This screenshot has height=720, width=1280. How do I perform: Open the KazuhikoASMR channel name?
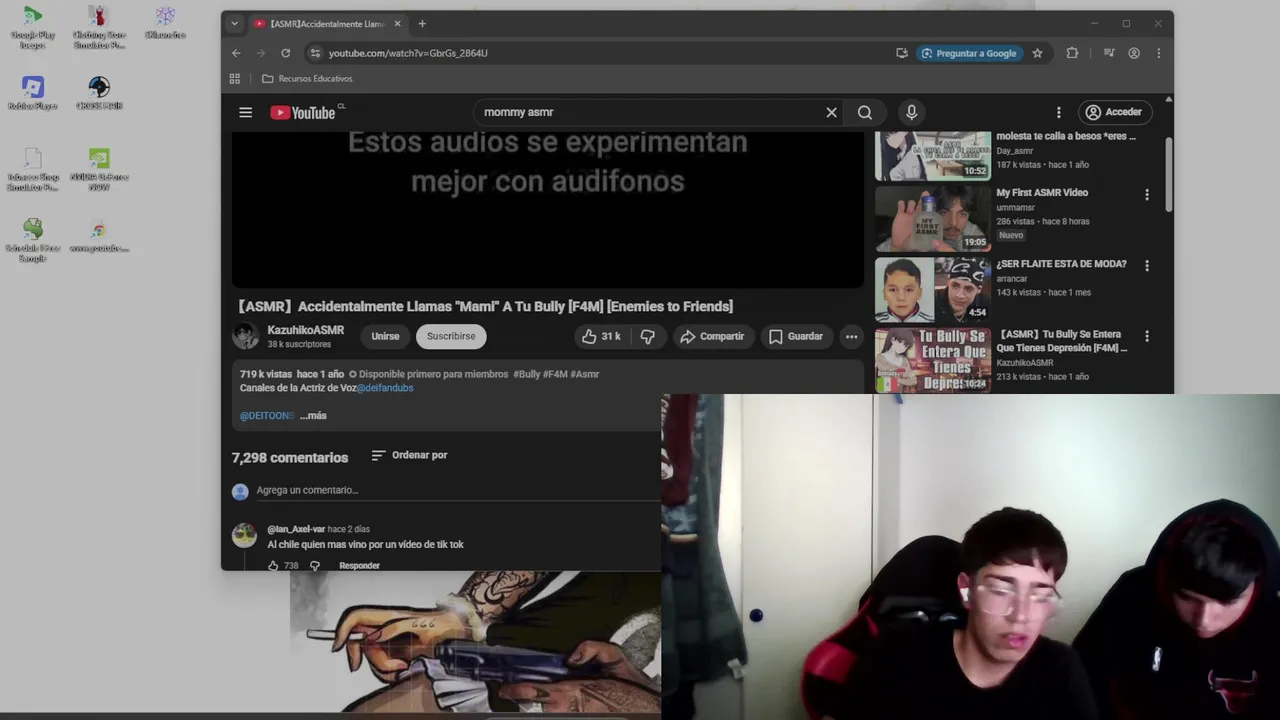[305, 330]
